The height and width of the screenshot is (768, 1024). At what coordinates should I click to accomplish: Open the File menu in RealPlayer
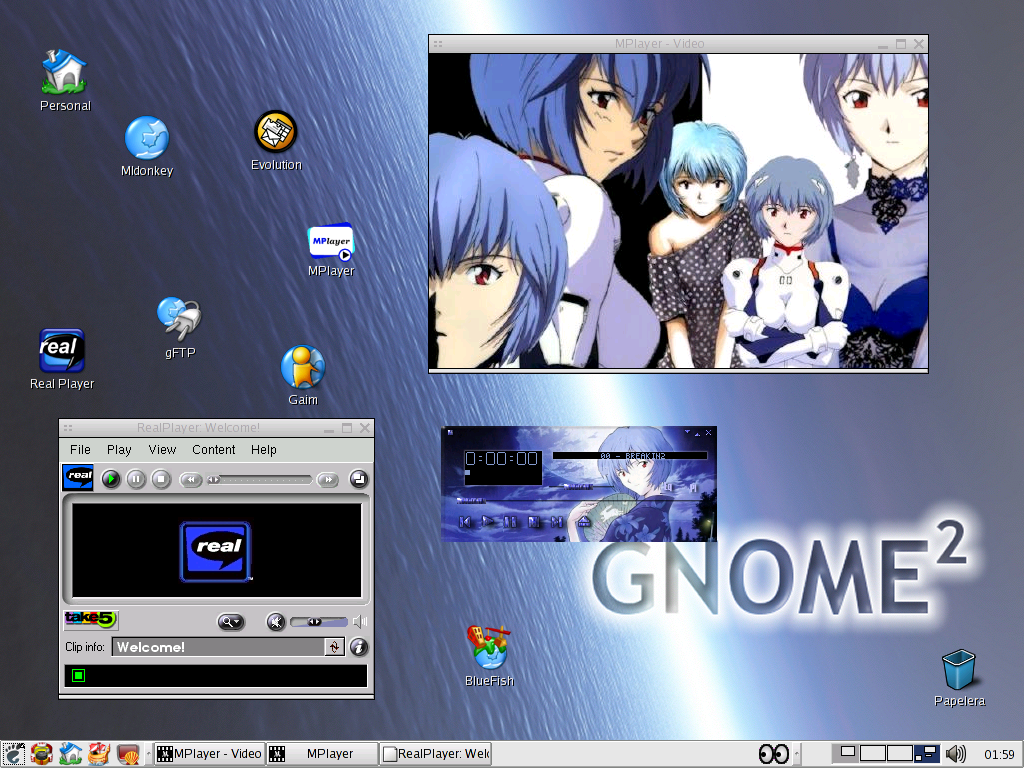tap(80, 449)
